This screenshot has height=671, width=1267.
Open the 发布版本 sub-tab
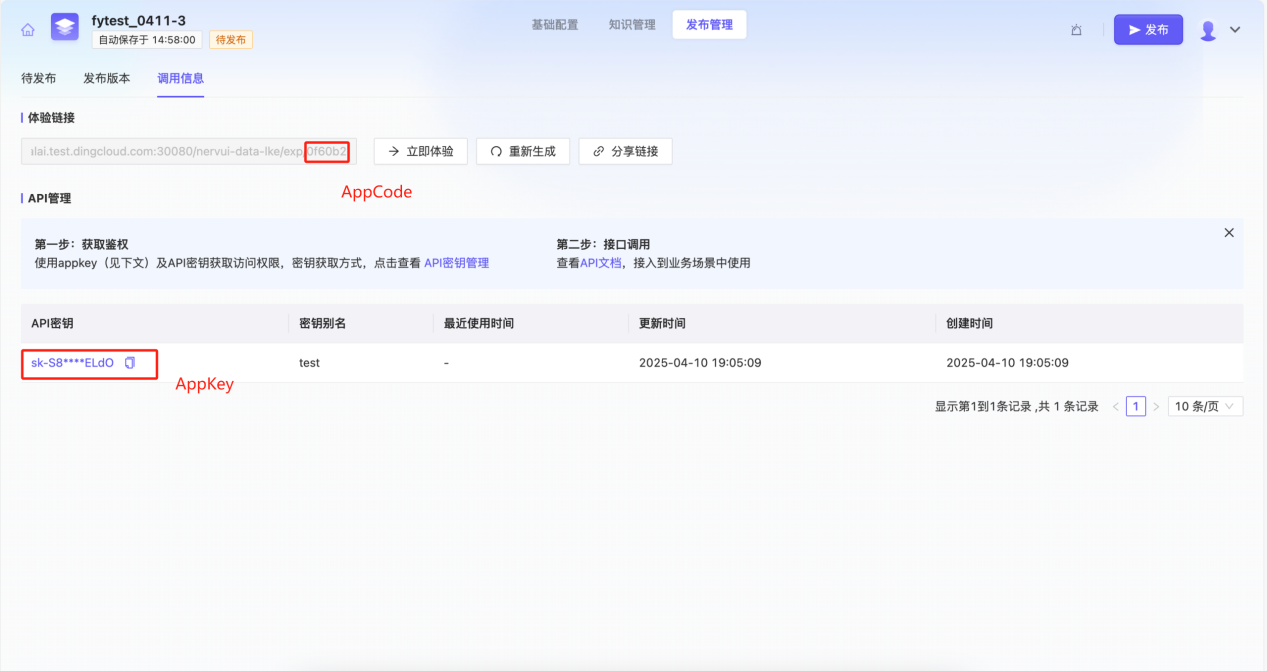point(106,78)
